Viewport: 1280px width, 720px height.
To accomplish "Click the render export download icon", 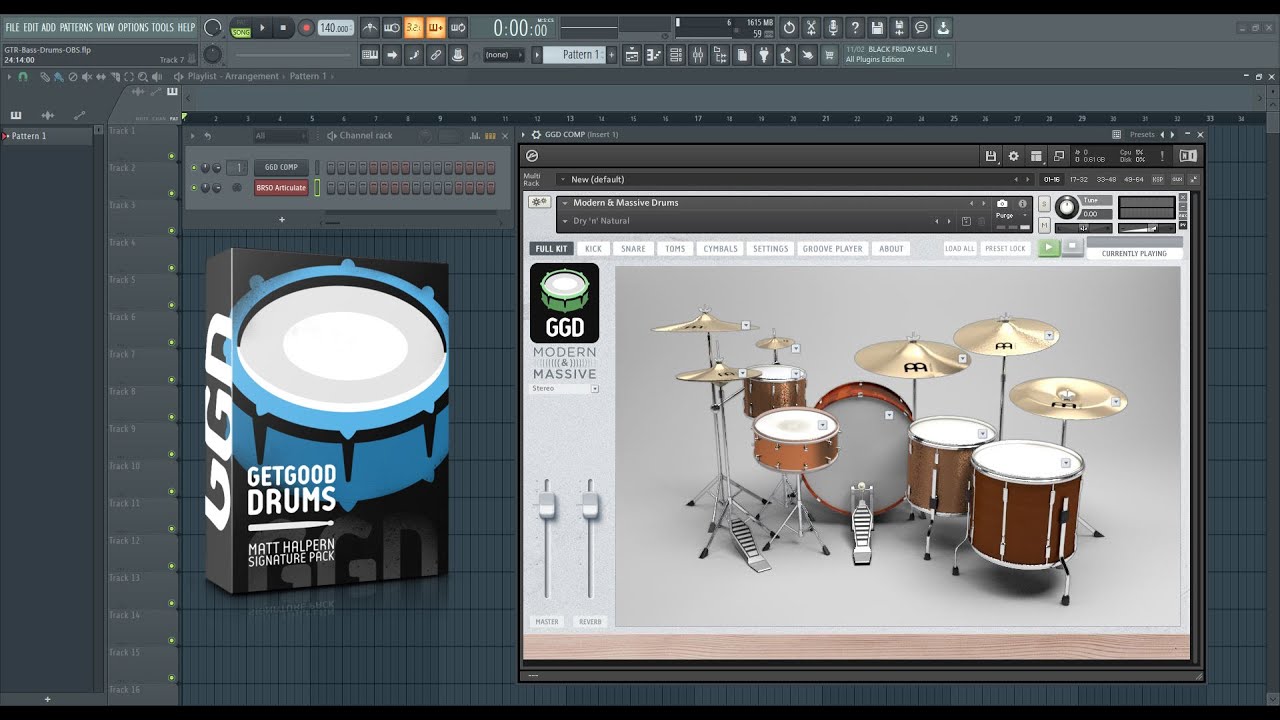I will [943, 28].
